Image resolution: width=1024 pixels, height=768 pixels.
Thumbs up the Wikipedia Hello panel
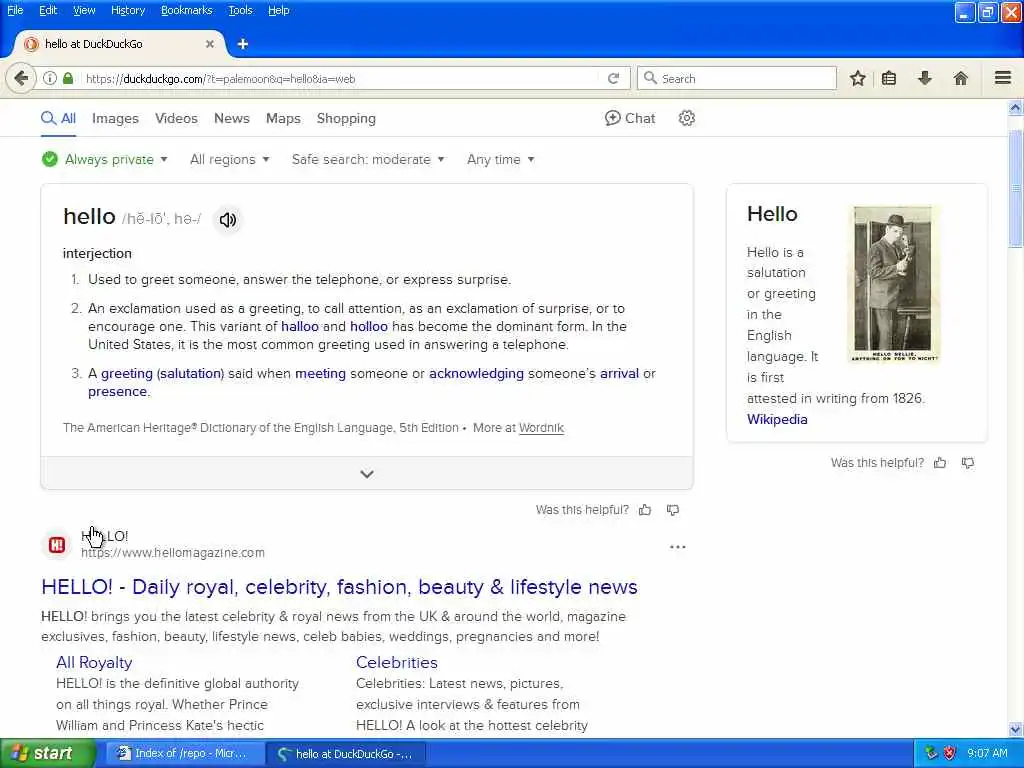point(940,463)
